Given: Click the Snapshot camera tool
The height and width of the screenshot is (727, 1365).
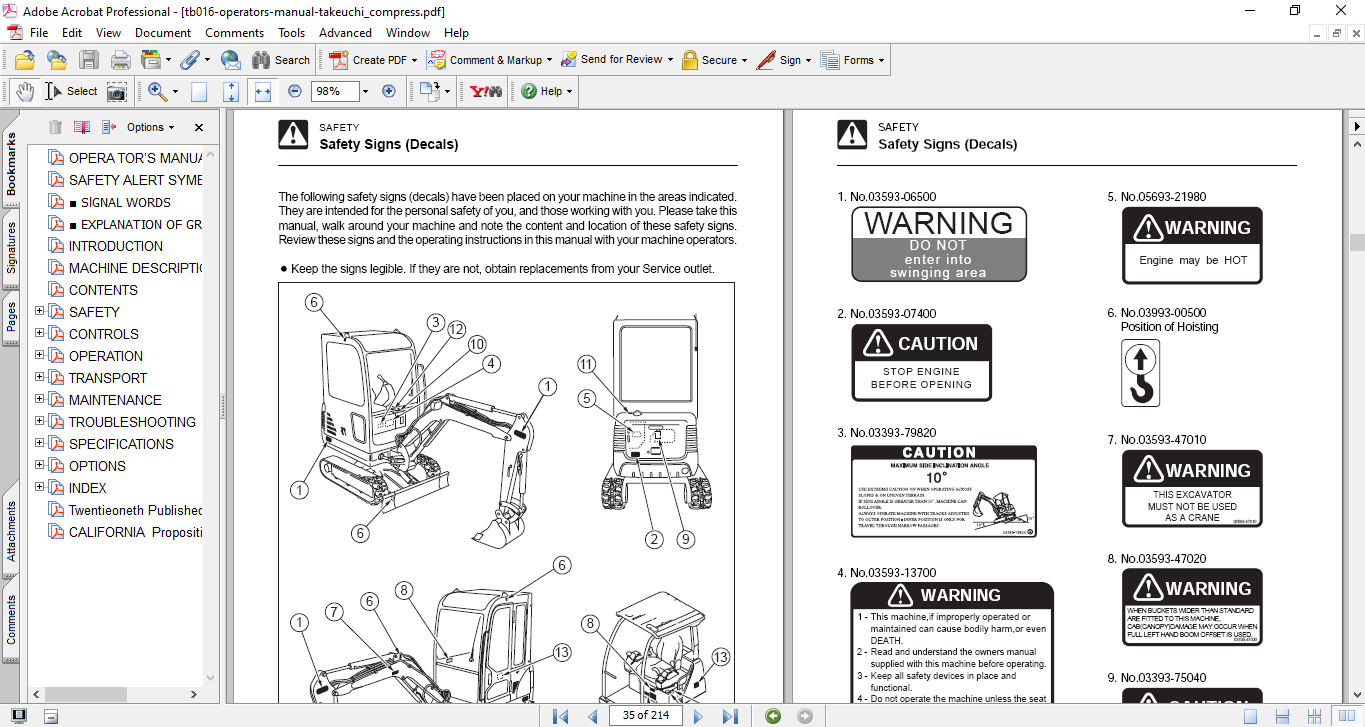Looking at the screenshot, I should tap(117, 91).
